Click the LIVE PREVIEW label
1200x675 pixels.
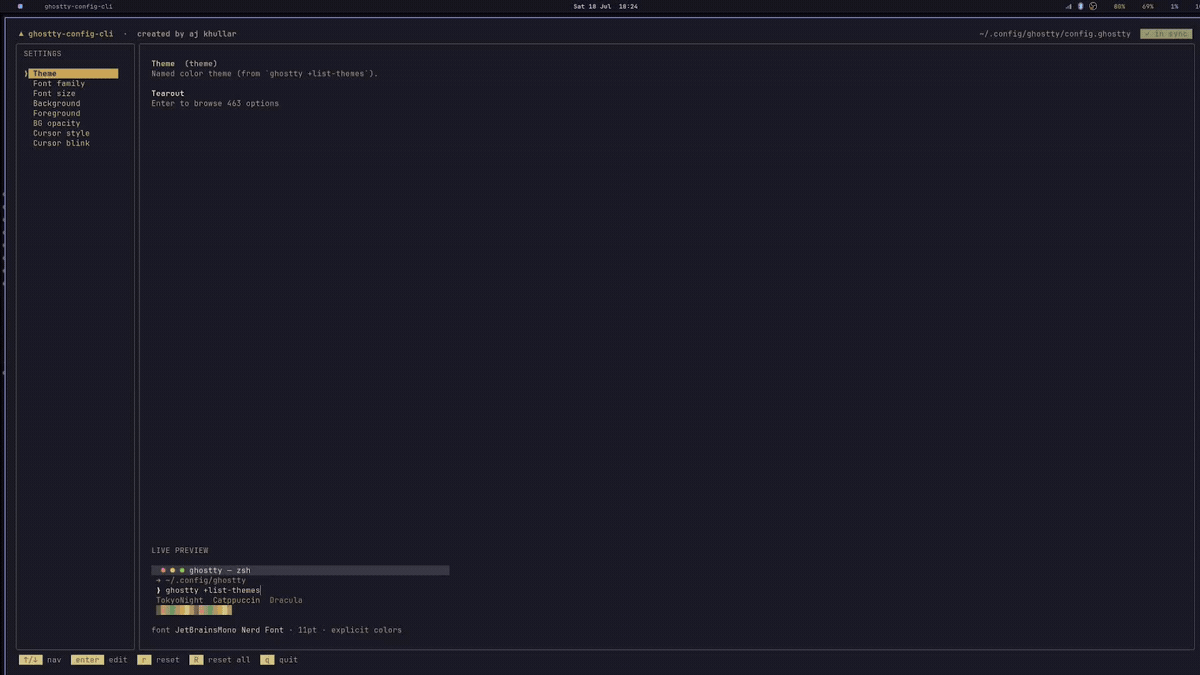coord(180,550)
